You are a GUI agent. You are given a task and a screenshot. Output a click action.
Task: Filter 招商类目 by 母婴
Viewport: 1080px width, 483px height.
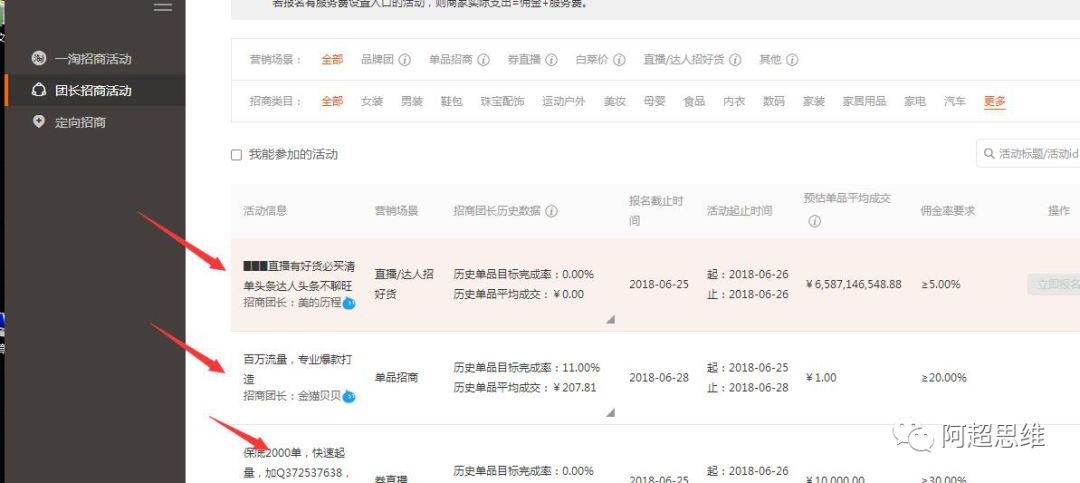654,101
